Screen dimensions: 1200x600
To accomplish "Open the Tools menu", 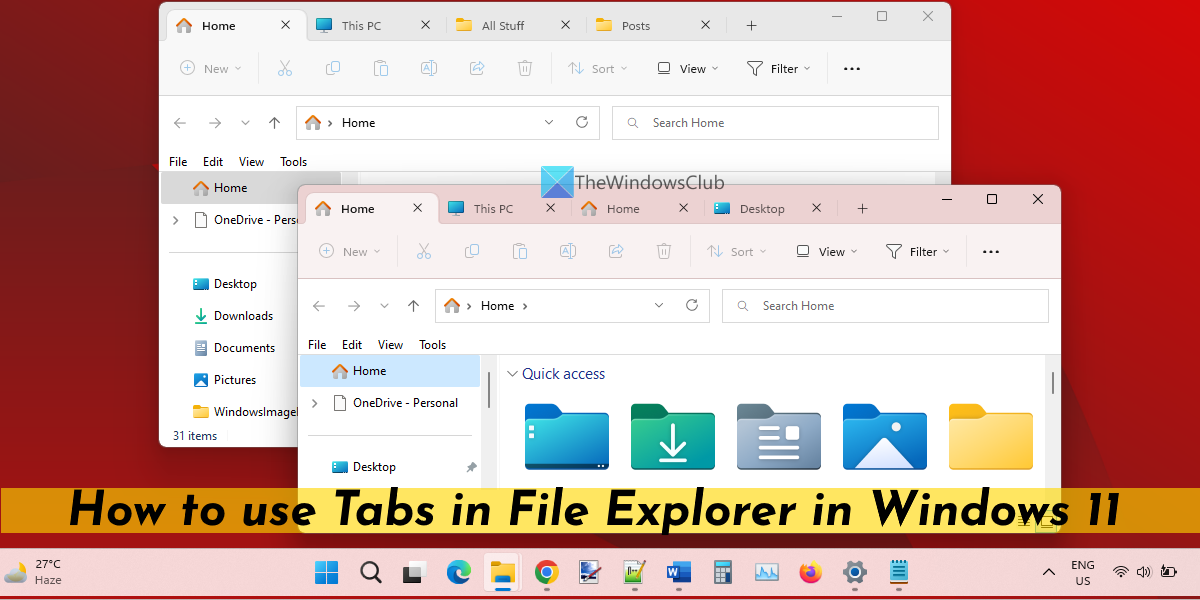I will click(x=432, y=344).
